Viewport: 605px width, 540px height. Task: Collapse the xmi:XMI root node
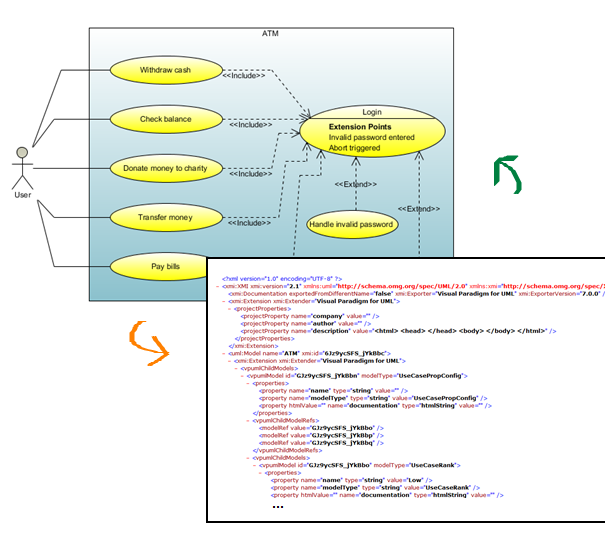coord(218,284)
